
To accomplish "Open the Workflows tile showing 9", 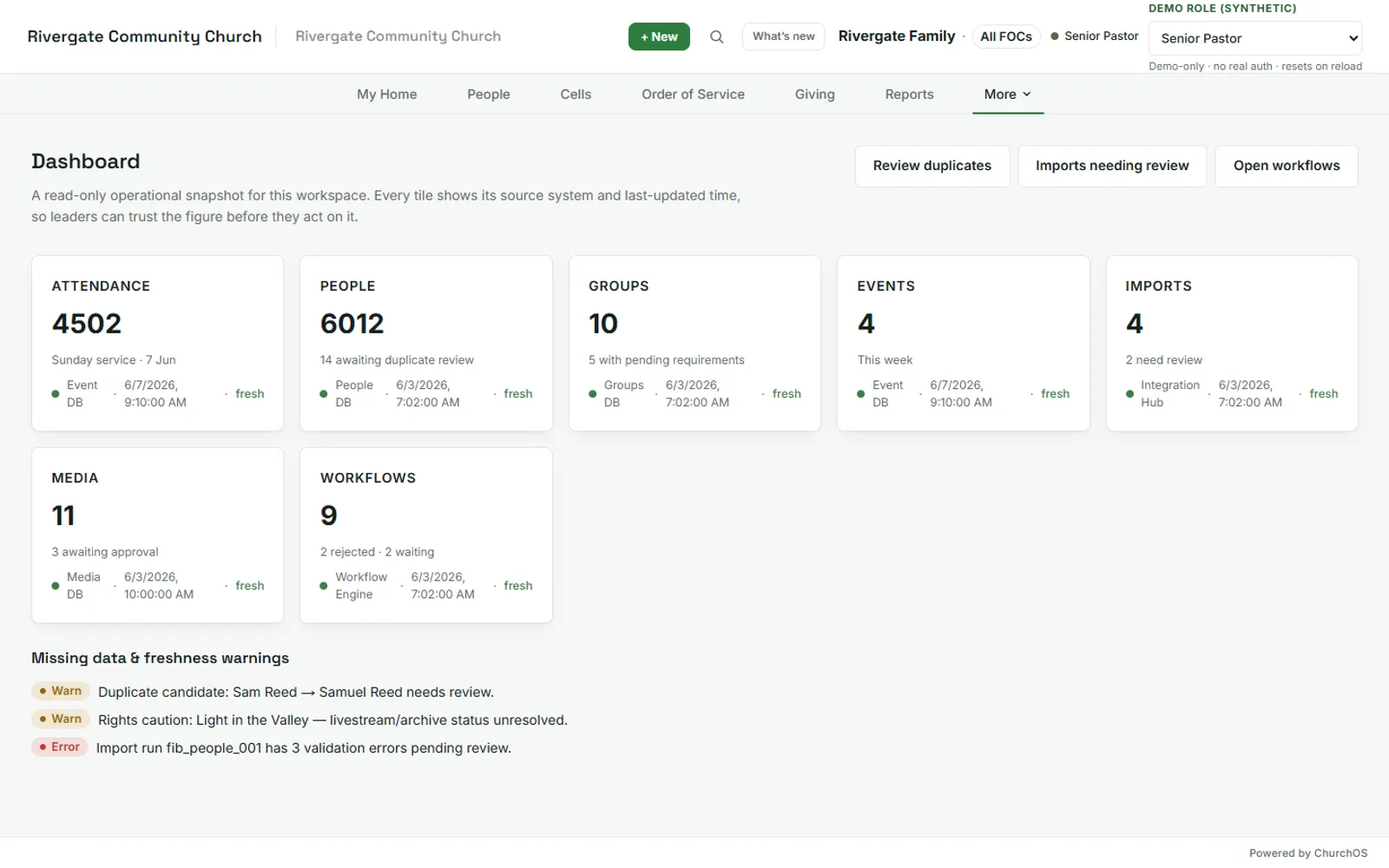I will (x=425, y=535).
